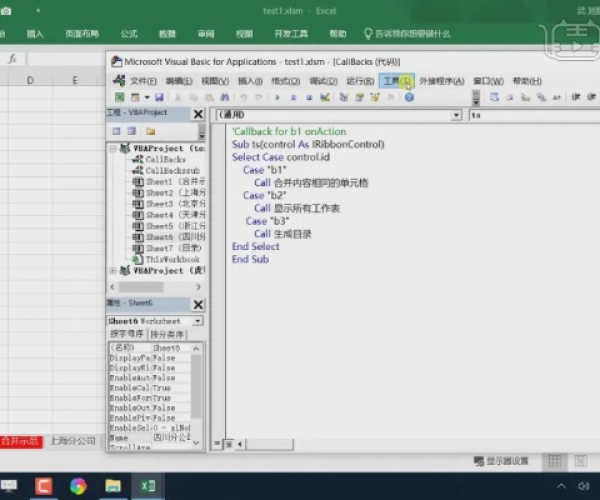Click the Copy icon in VBA toolbar
600x500 pixels.
194,97
